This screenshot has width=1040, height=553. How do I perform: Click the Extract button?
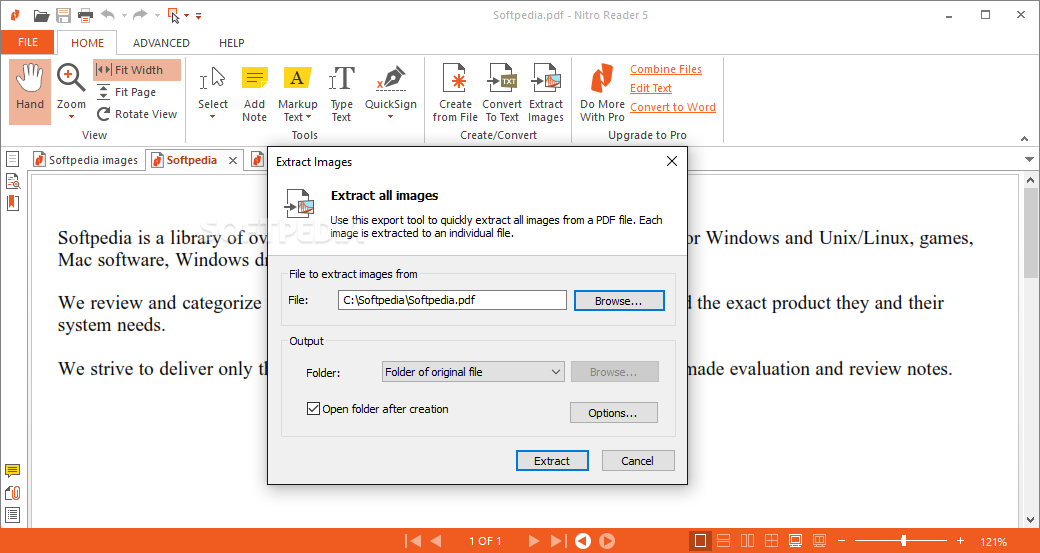(x=552, y=461)
